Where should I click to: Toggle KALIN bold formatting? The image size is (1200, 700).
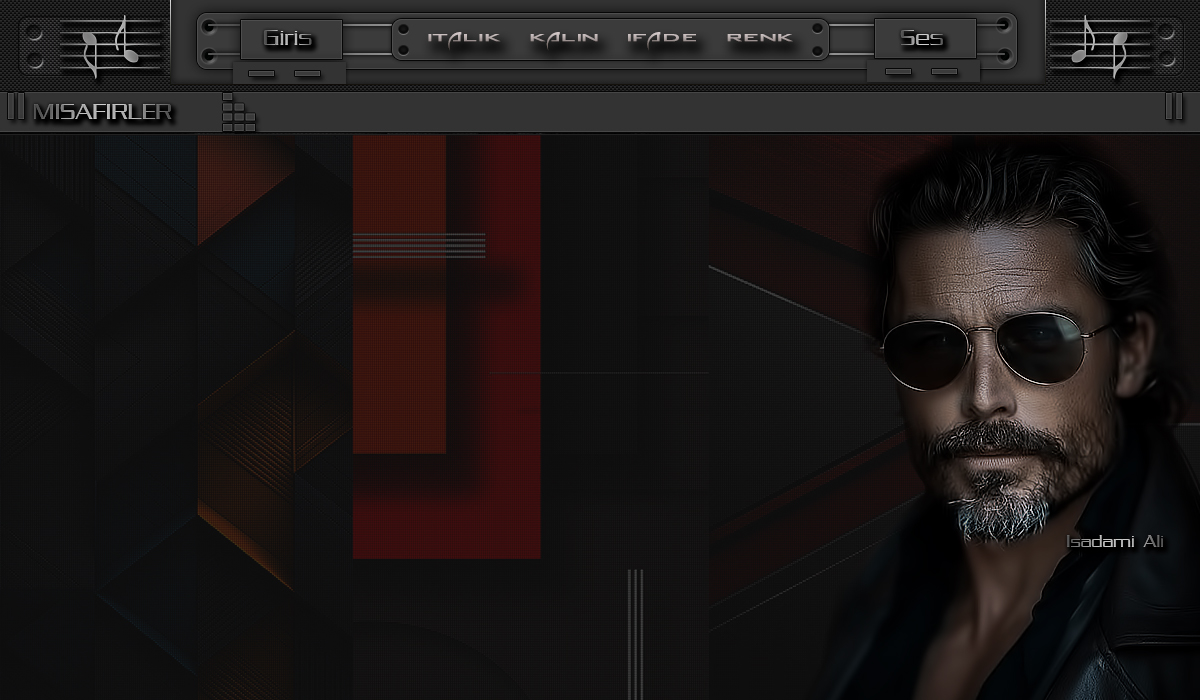564,38
